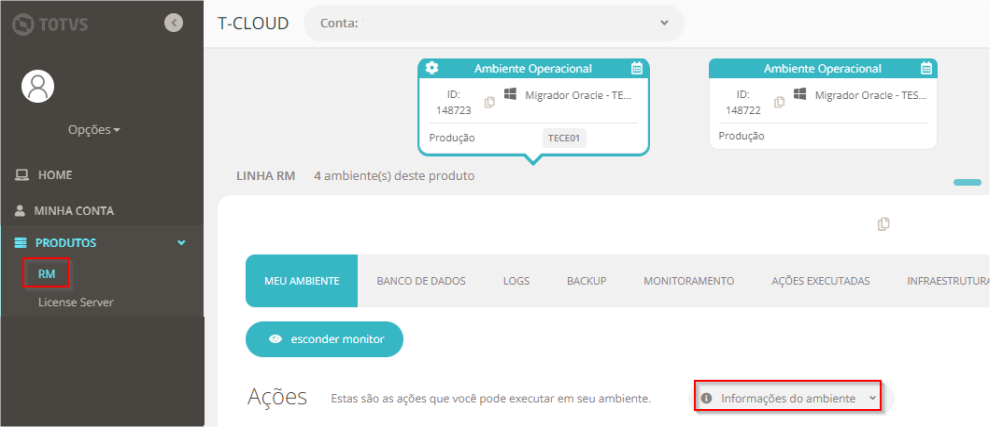The width and height of the screenshot is (990, 427).
Task: Open the calendar icon on environment 148722
Action: [926, 68]
